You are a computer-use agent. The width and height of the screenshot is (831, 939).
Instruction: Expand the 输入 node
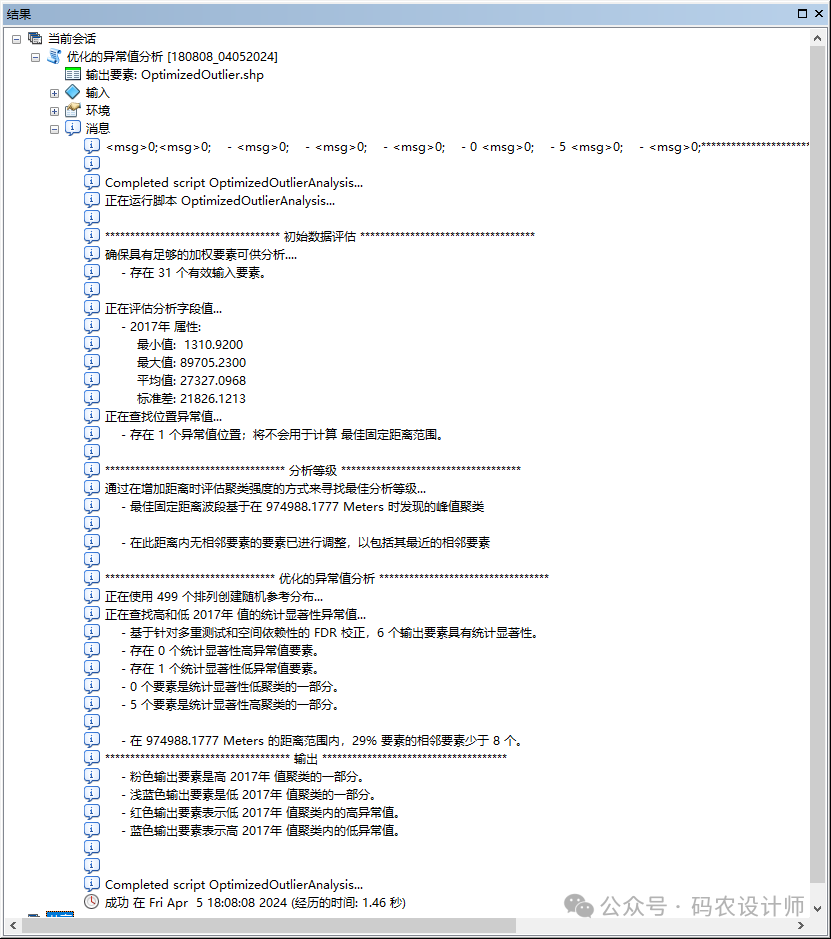[55, 93]
